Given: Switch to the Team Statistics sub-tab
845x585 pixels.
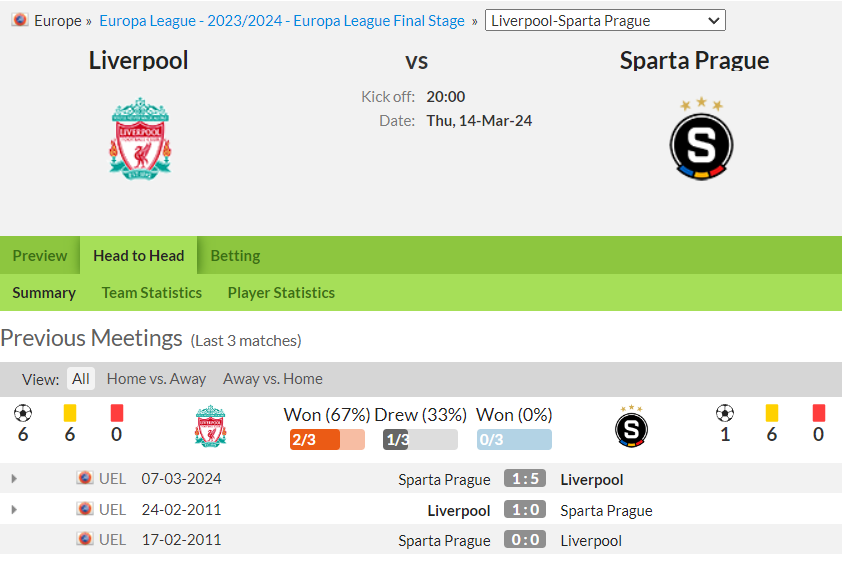Looking at the screenshot, I should click(x=152, y=292).
